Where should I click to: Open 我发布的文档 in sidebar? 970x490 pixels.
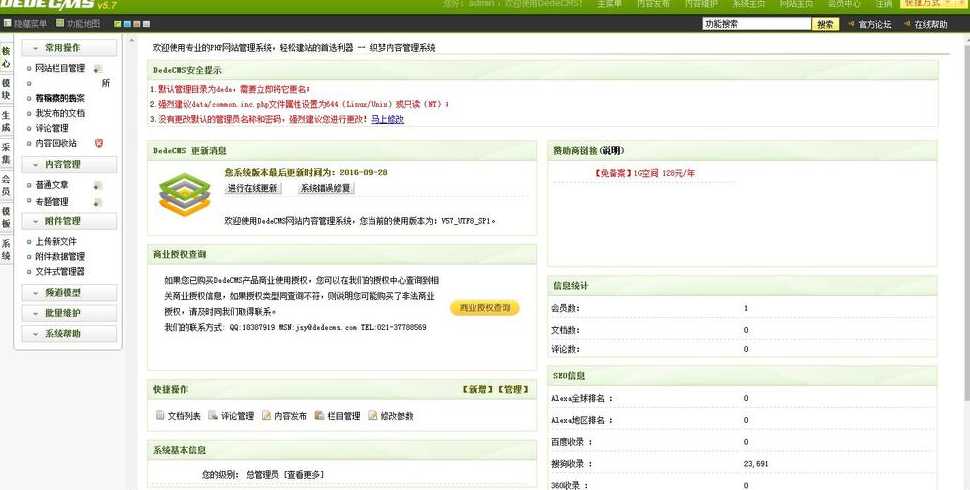(60, 113)
